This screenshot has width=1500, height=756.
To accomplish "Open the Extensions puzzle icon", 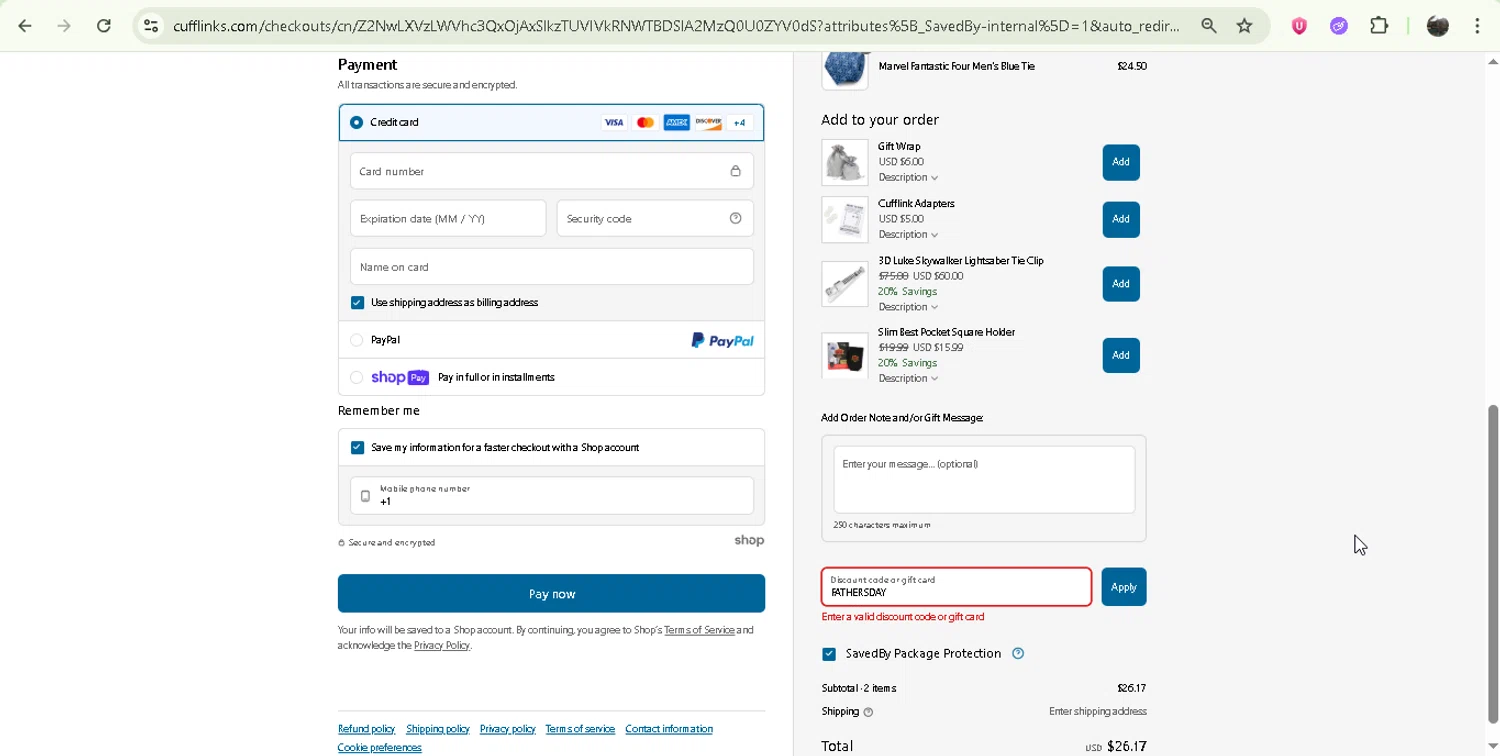I will 1379,26.
